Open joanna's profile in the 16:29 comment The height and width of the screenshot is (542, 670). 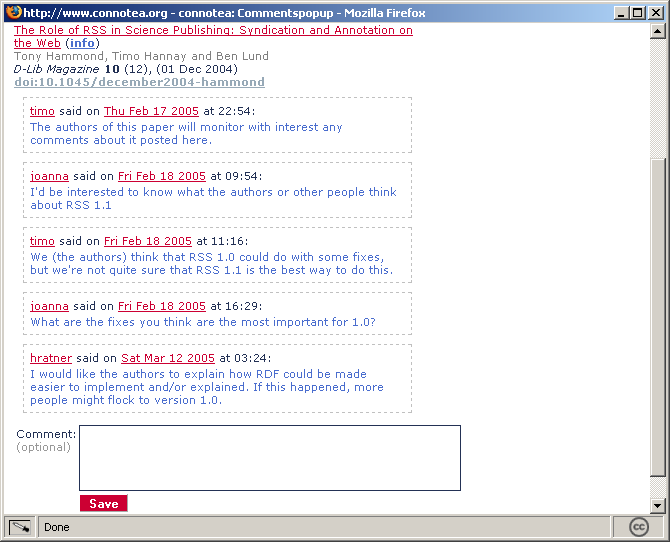[49, 306]
